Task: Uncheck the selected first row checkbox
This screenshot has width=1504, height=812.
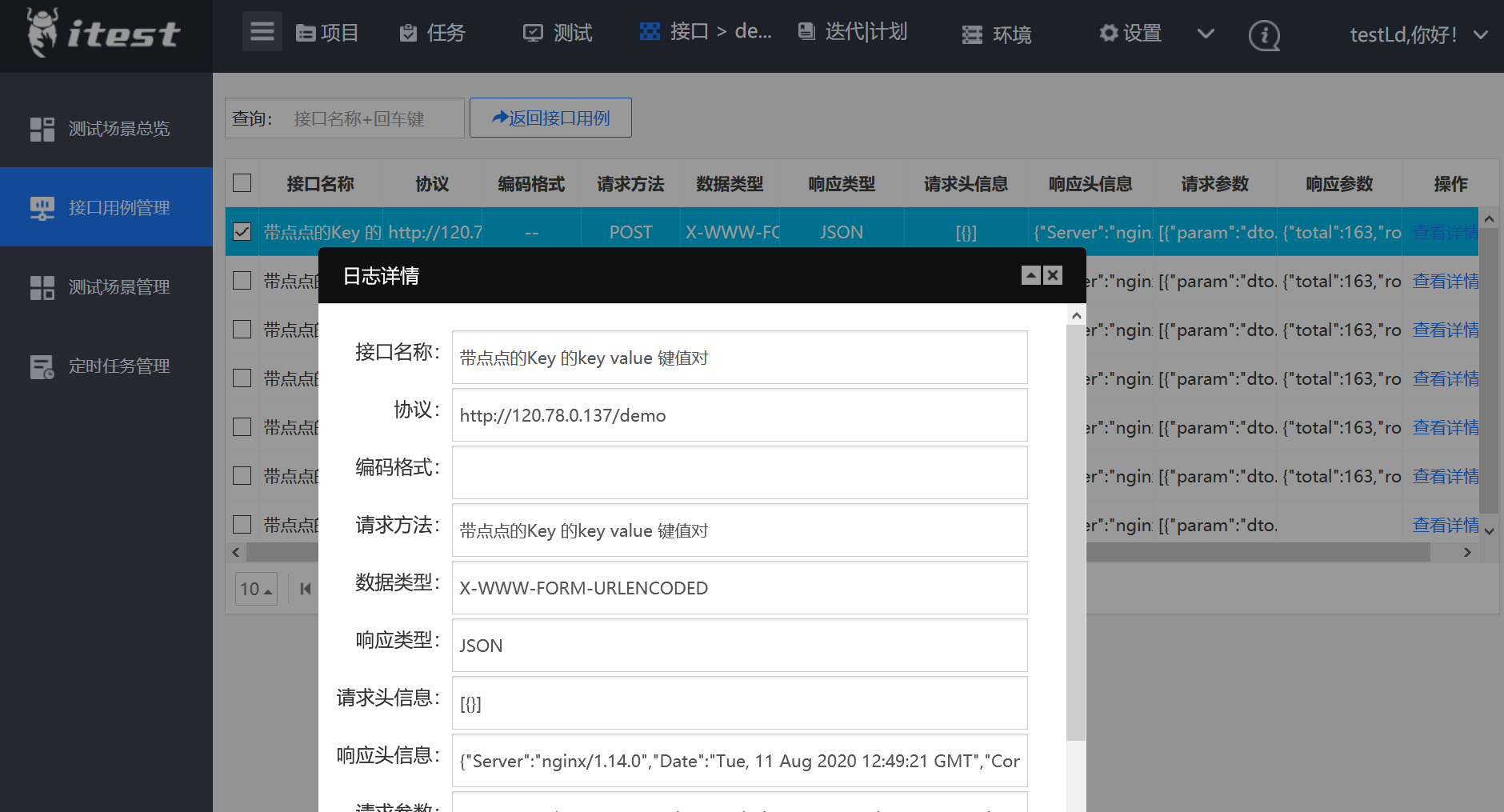Action: click(x=242, y=232)
